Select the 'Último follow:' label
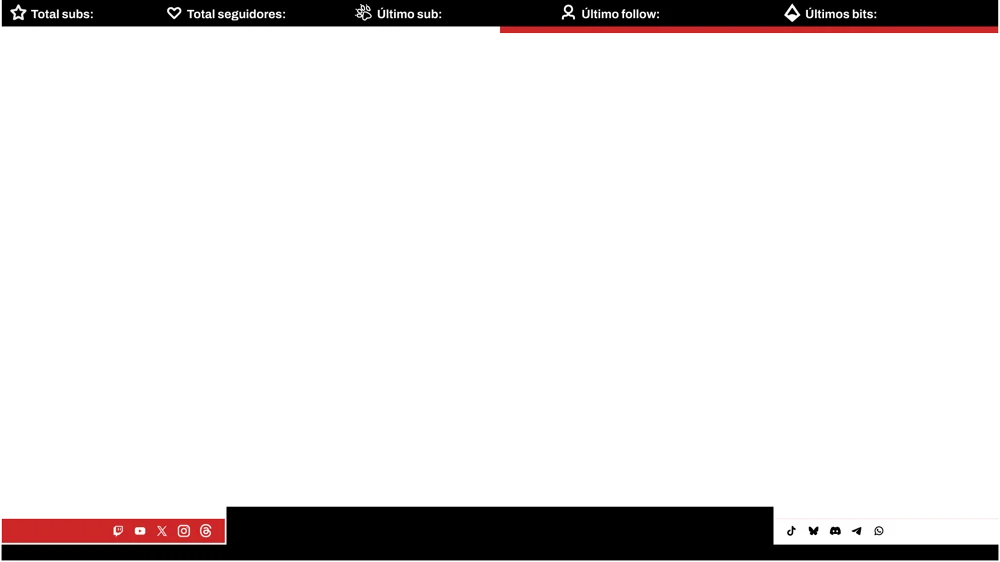Viewport: 1000px width, 562px height. point(620,14)
